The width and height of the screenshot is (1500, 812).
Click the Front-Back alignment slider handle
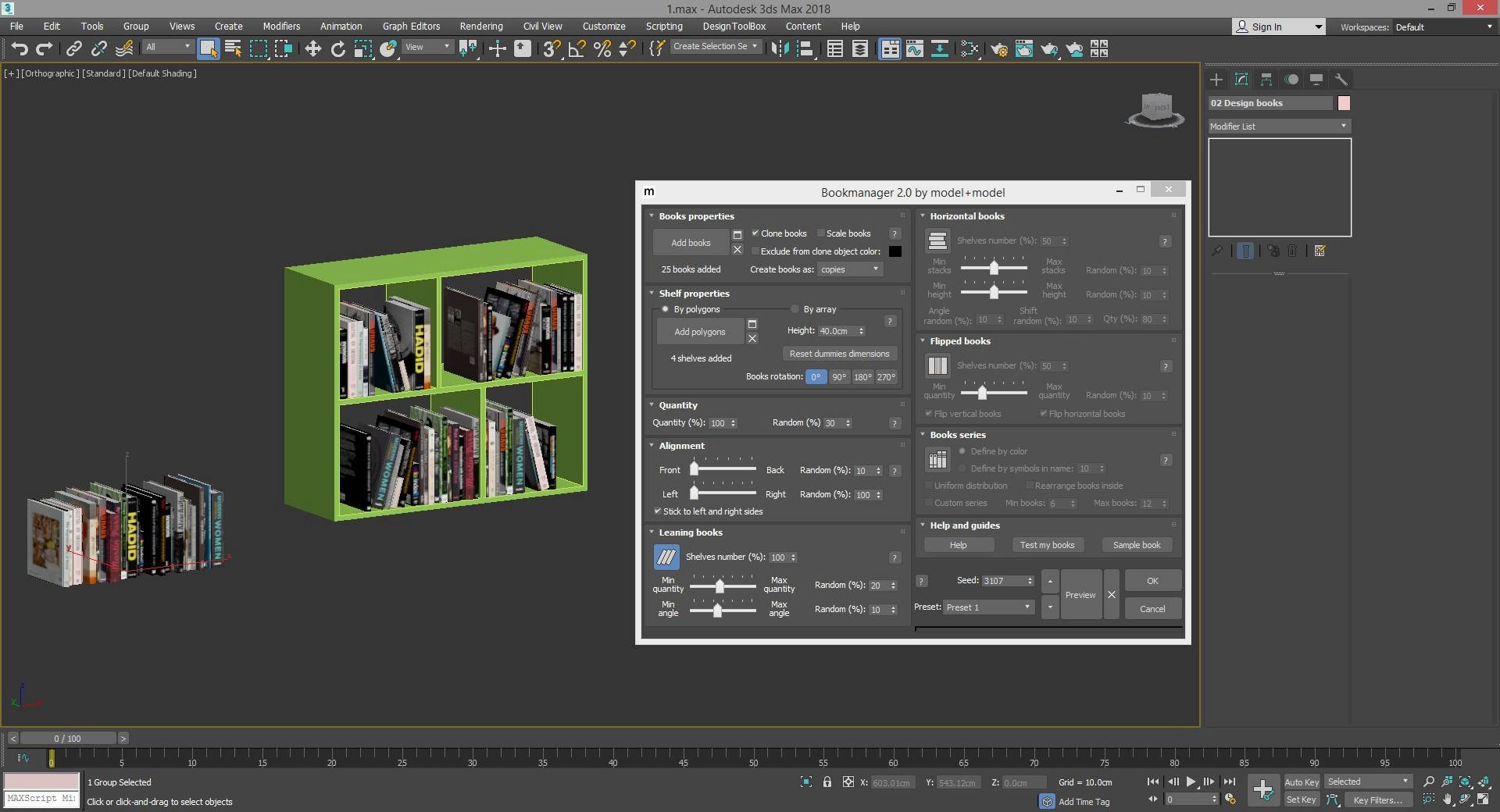coord(694,469)
